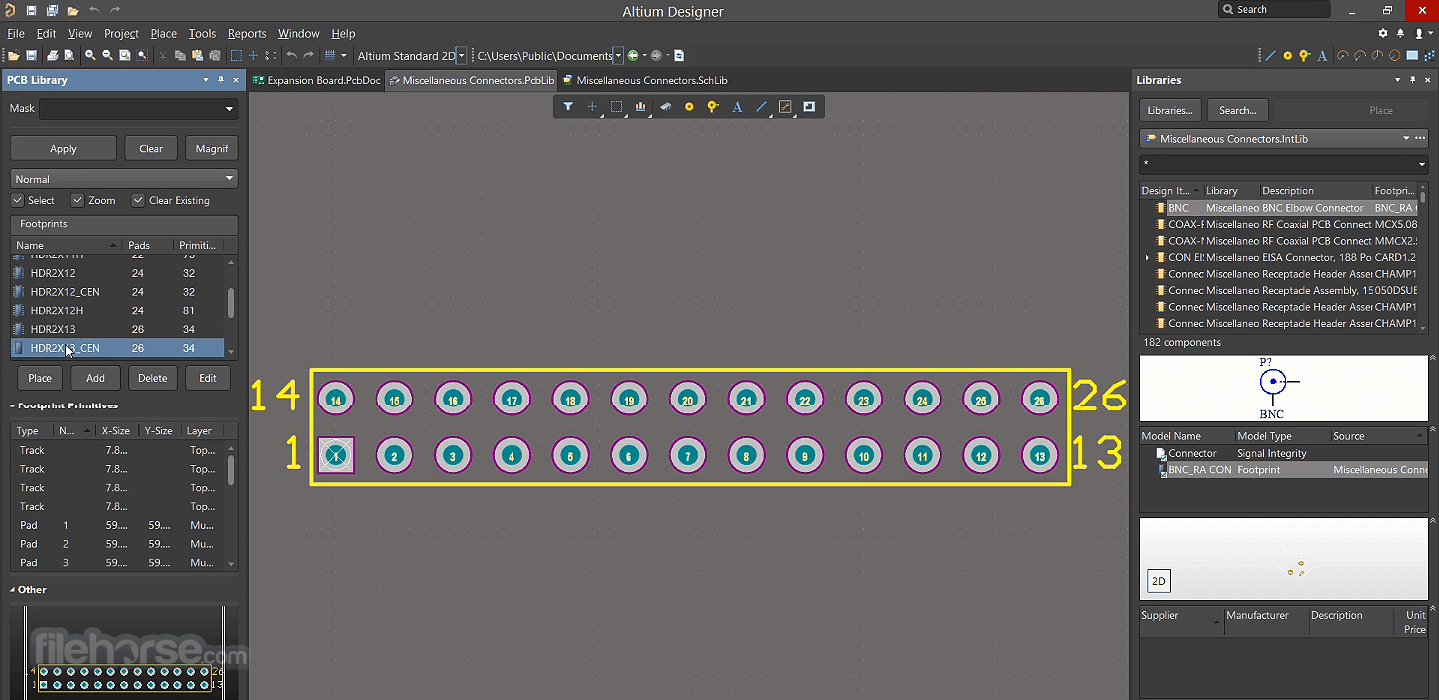Click the Add footprint button
The height and width of the screenshot is (700, 1439).
click(95, 378)
